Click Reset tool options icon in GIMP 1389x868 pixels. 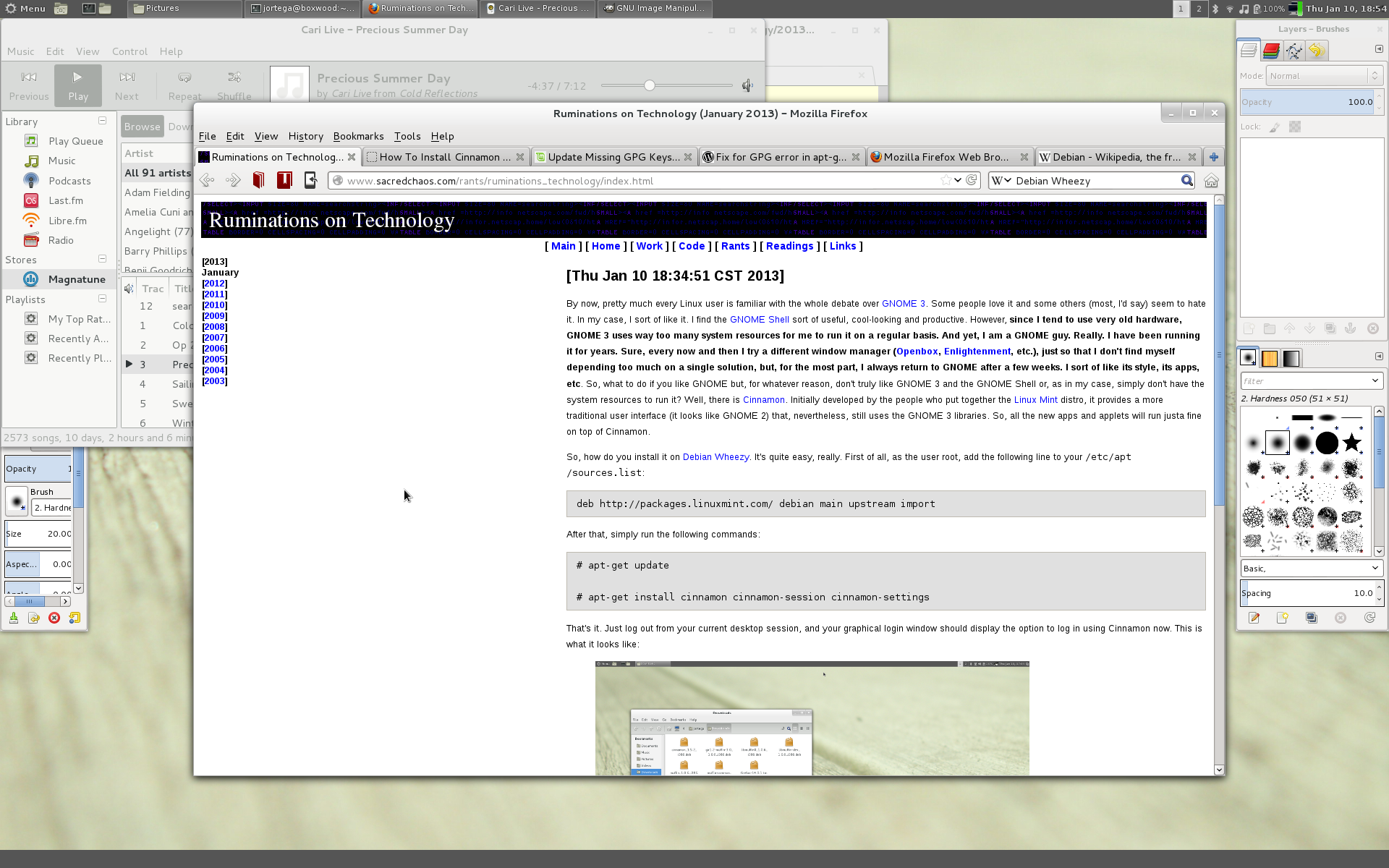coord(75,618)
